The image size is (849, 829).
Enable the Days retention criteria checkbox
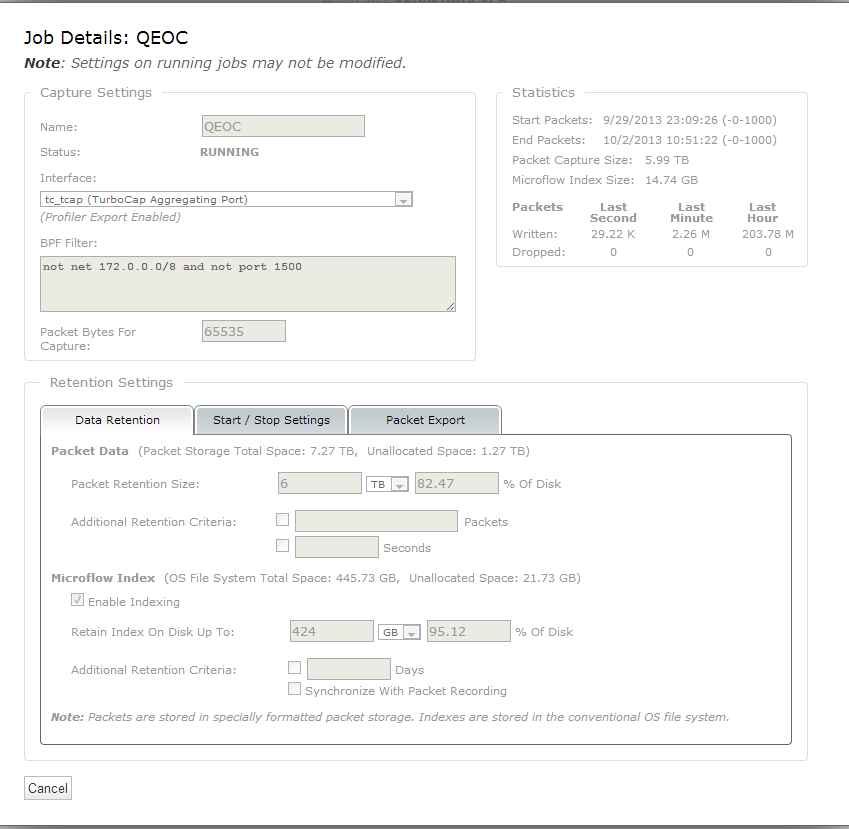point(294,668)
